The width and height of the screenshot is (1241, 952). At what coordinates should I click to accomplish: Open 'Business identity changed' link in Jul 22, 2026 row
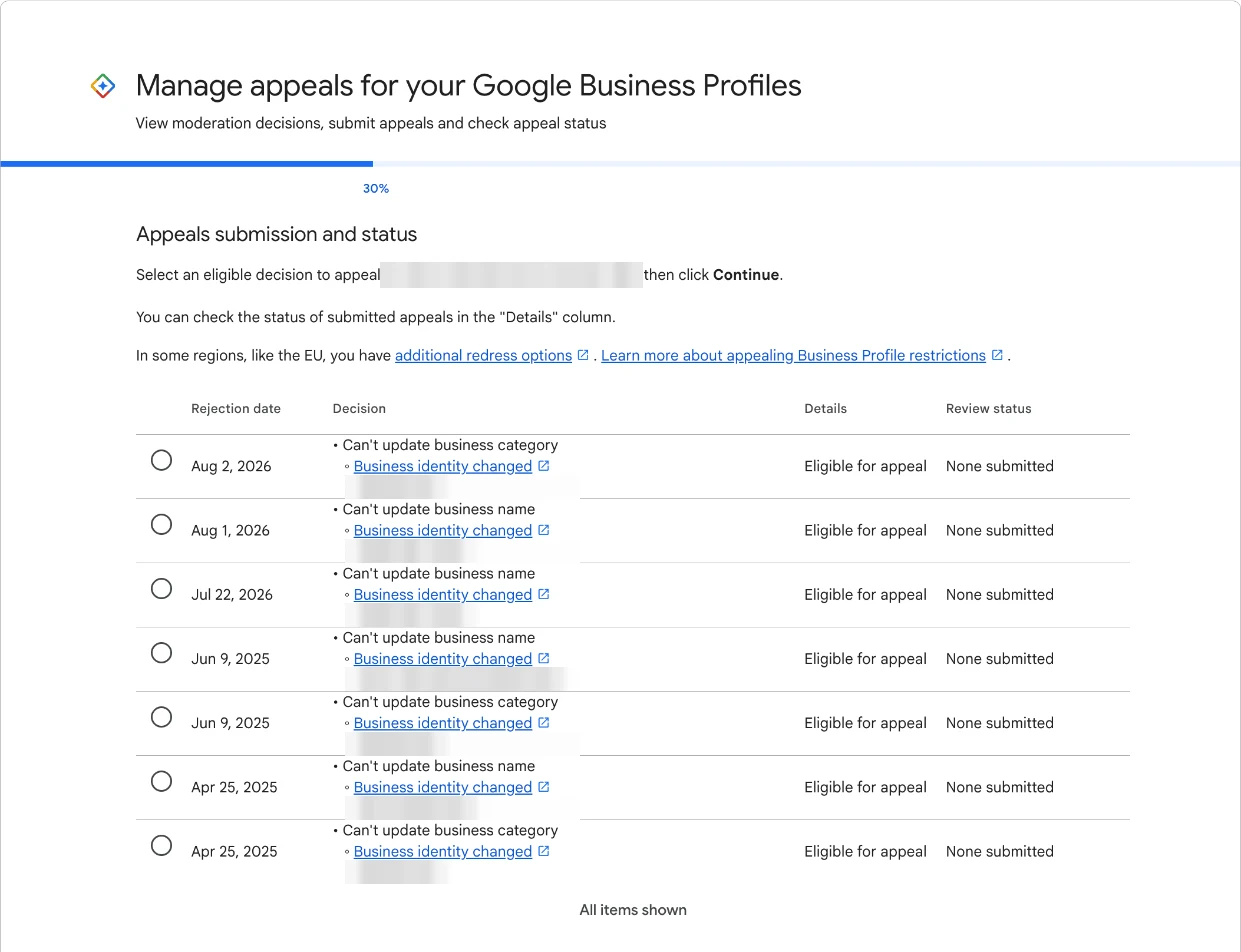click(x=443, y=594)
